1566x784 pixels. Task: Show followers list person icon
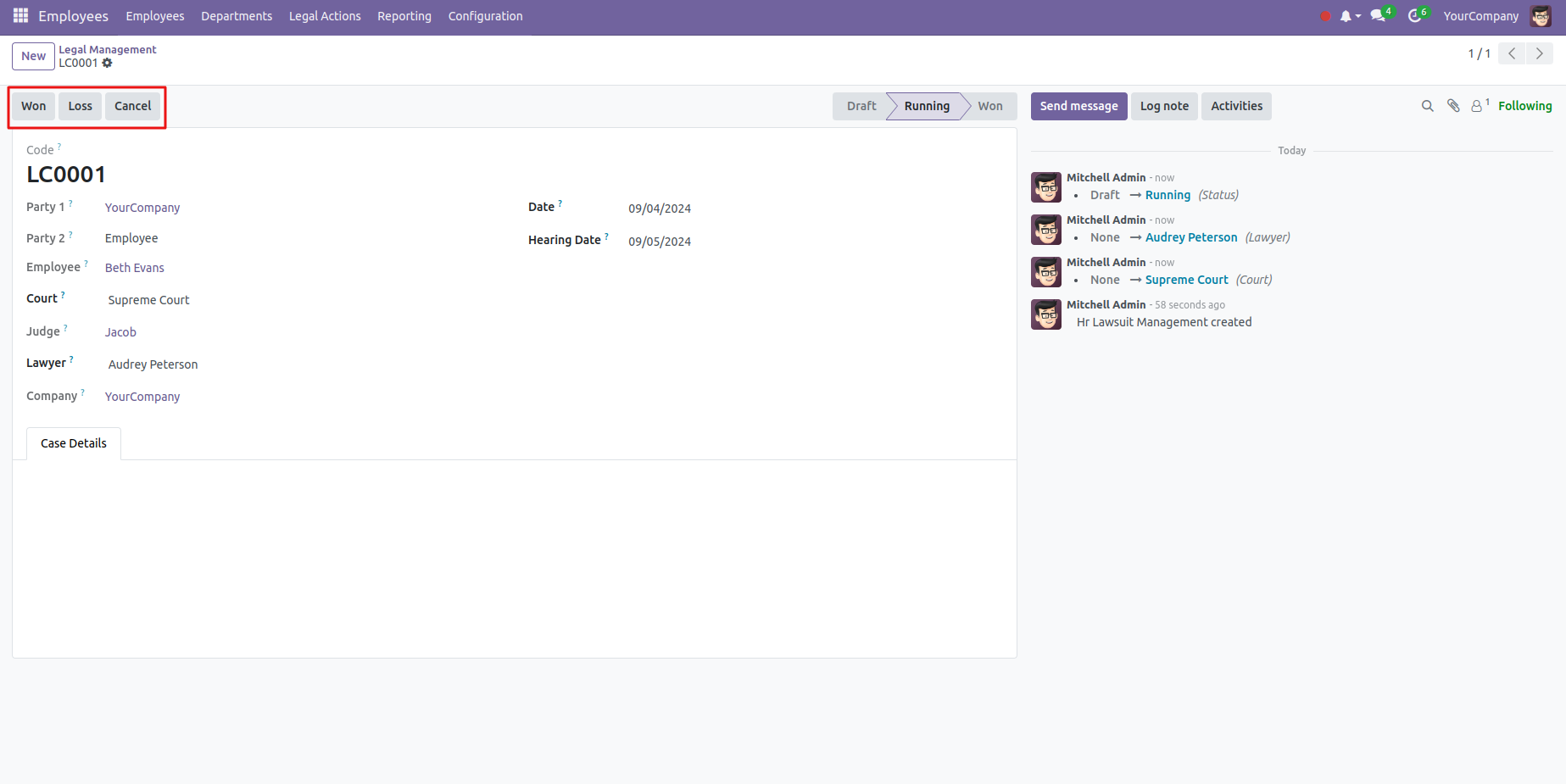(1477, 106)
